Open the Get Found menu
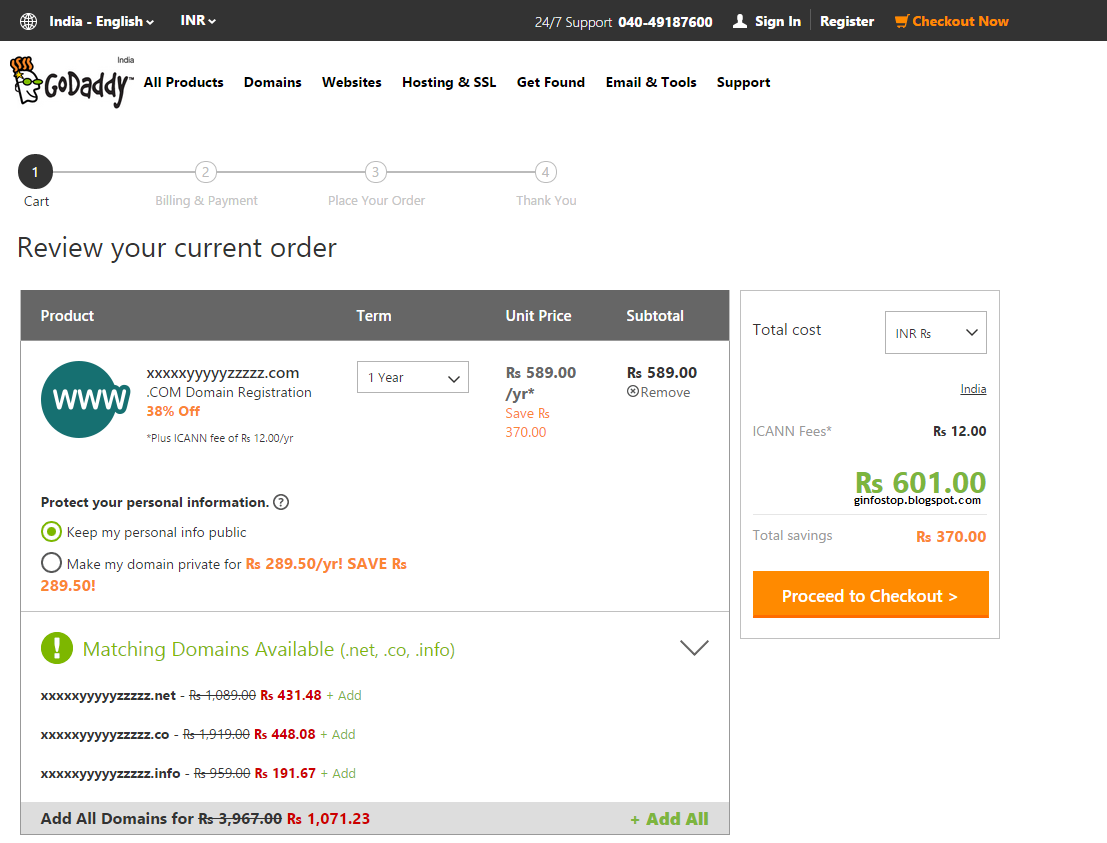 point(551,82)
